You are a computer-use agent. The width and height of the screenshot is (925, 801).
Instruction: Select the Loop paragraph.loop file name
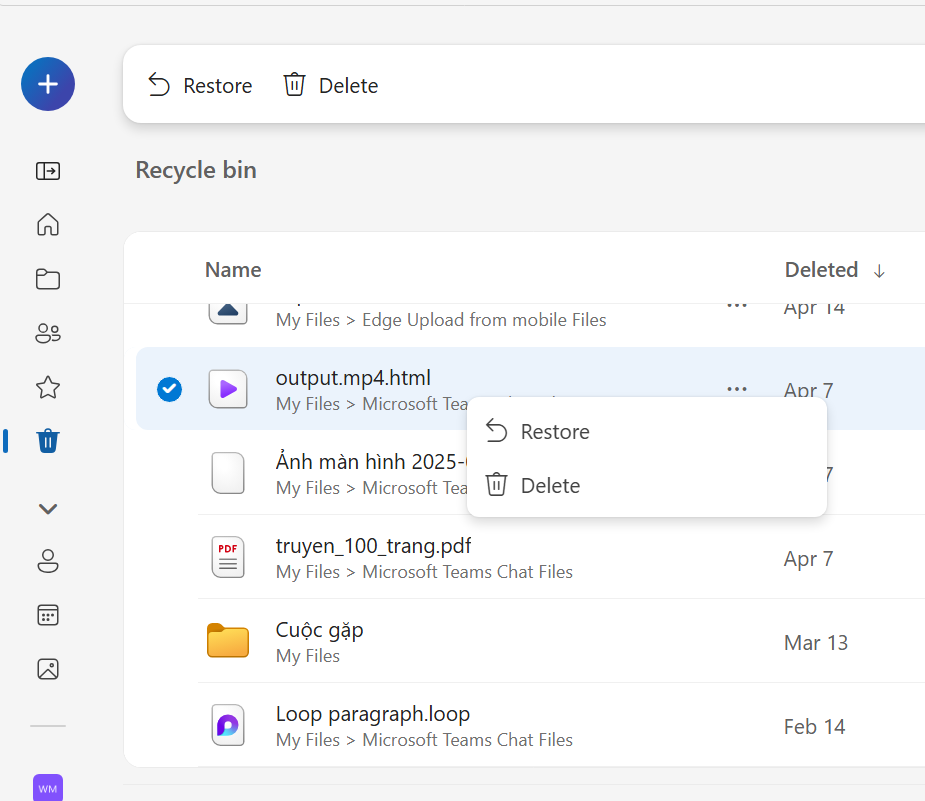coord(373,714)
